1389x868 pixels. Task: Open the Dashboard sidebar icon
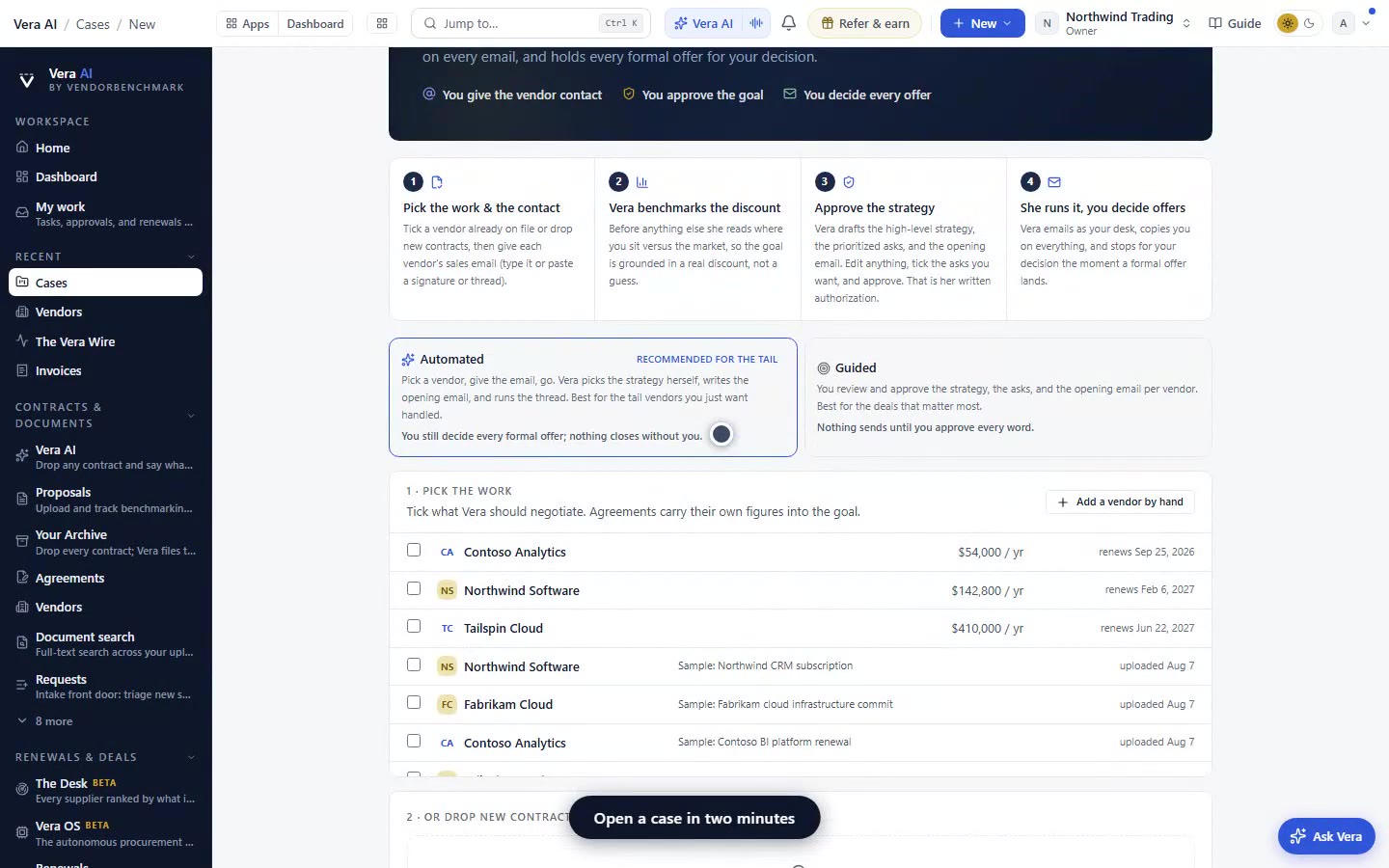(22, 176)
